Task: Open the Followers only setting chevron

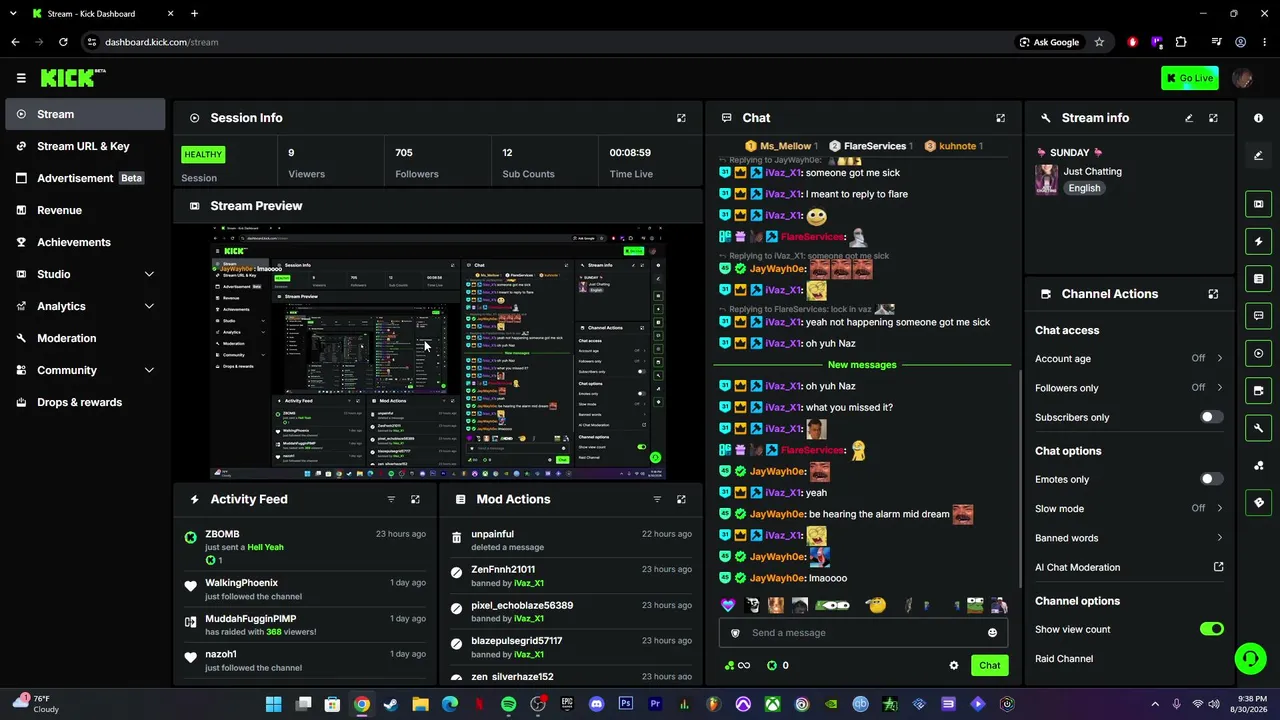Action: (1219, 388)
